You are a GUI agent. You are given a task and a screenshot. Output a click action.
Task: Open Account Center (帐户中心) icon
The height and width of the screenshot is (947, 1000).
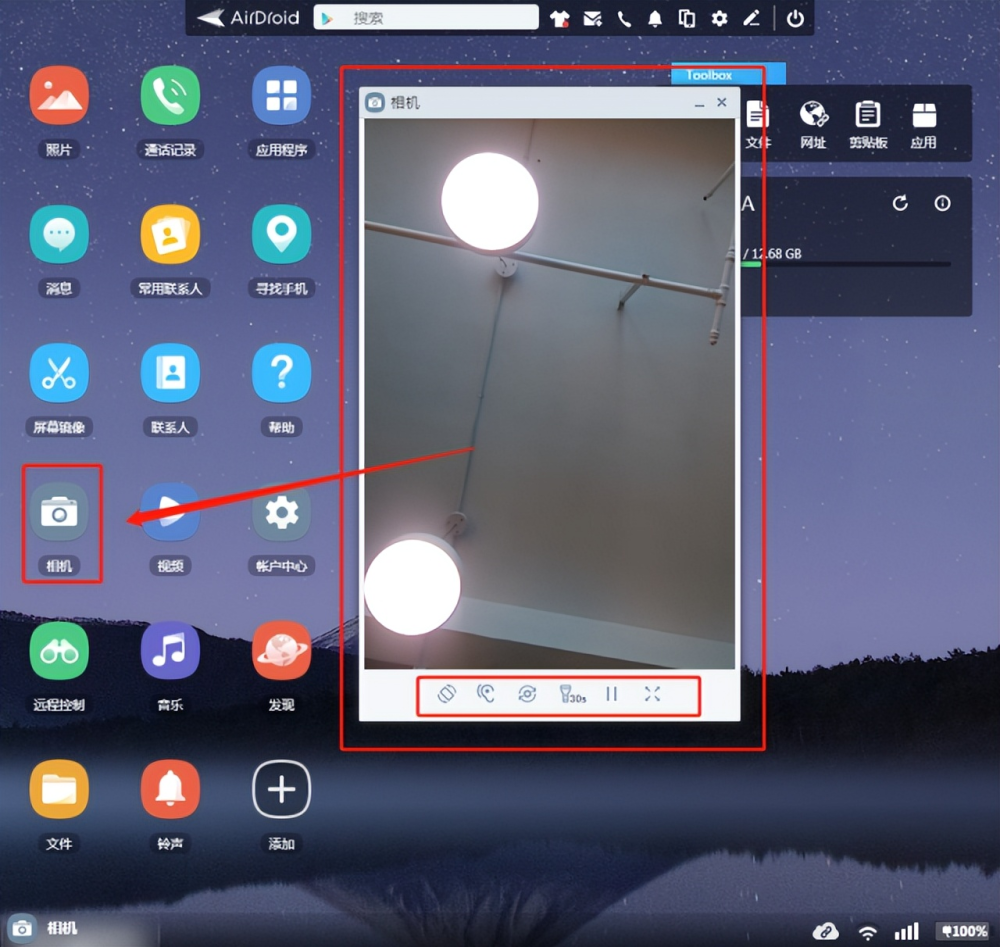tap(281, 512)
